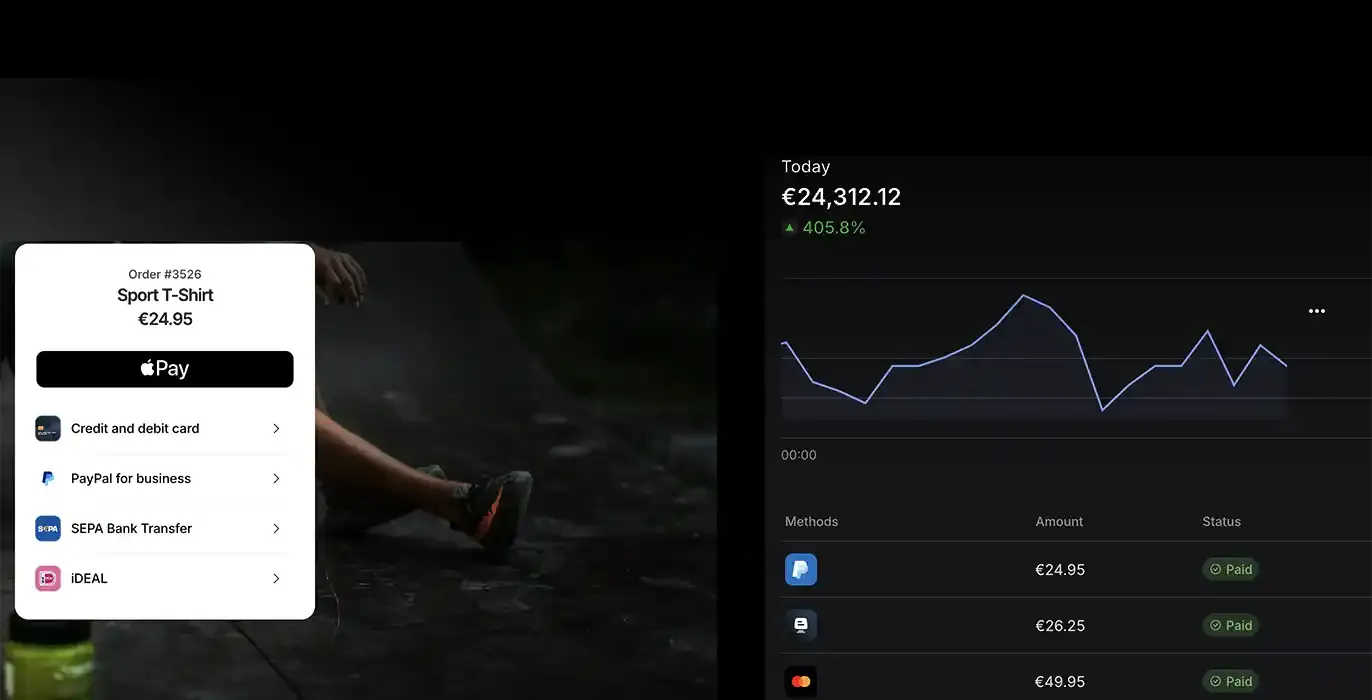Click the Mastercard icon in the Methods table
This screenshot has width=1372, height=700.
[x=801, y=682]
